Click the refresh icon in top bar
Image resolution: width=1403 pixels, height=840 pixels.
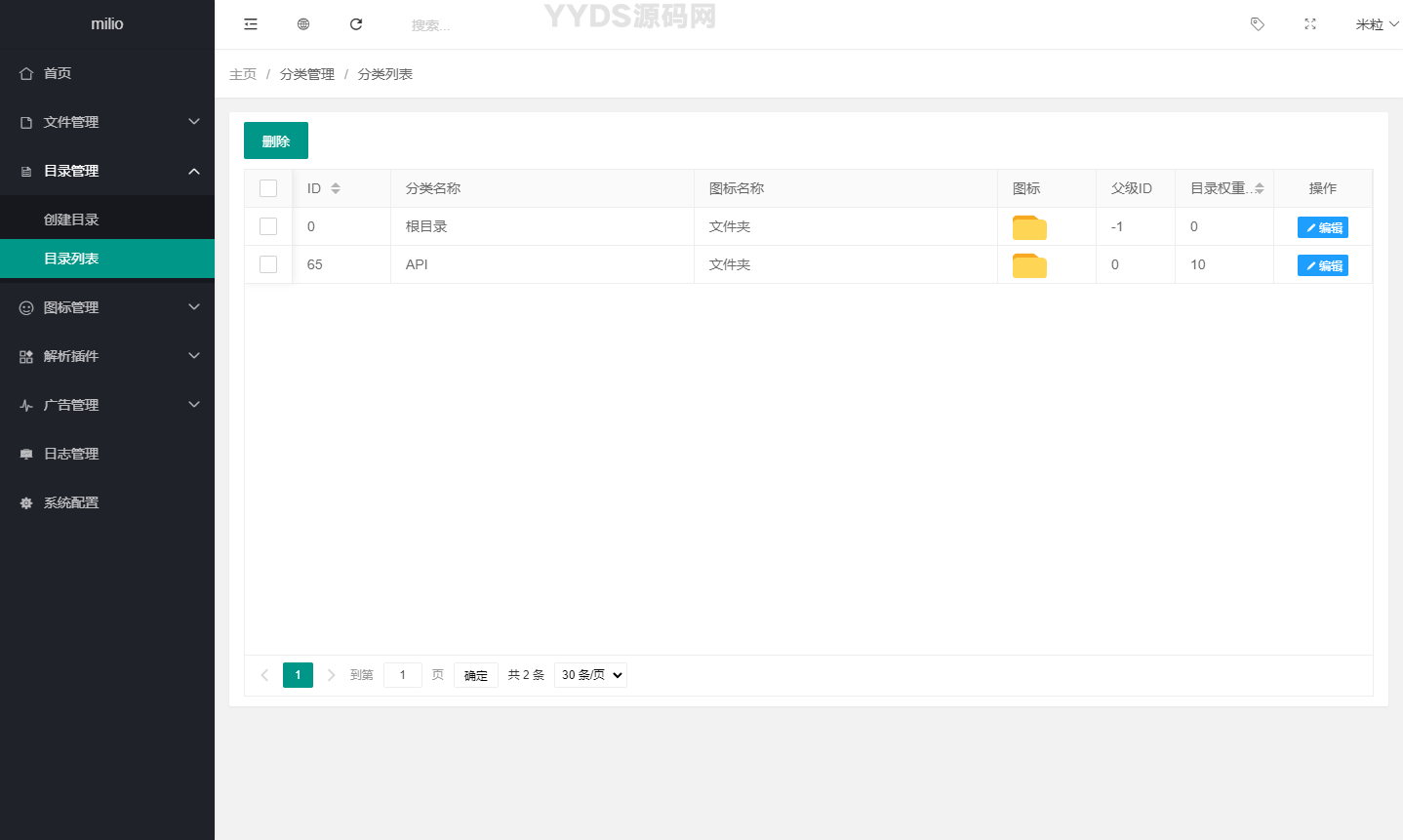click(356, 24)
